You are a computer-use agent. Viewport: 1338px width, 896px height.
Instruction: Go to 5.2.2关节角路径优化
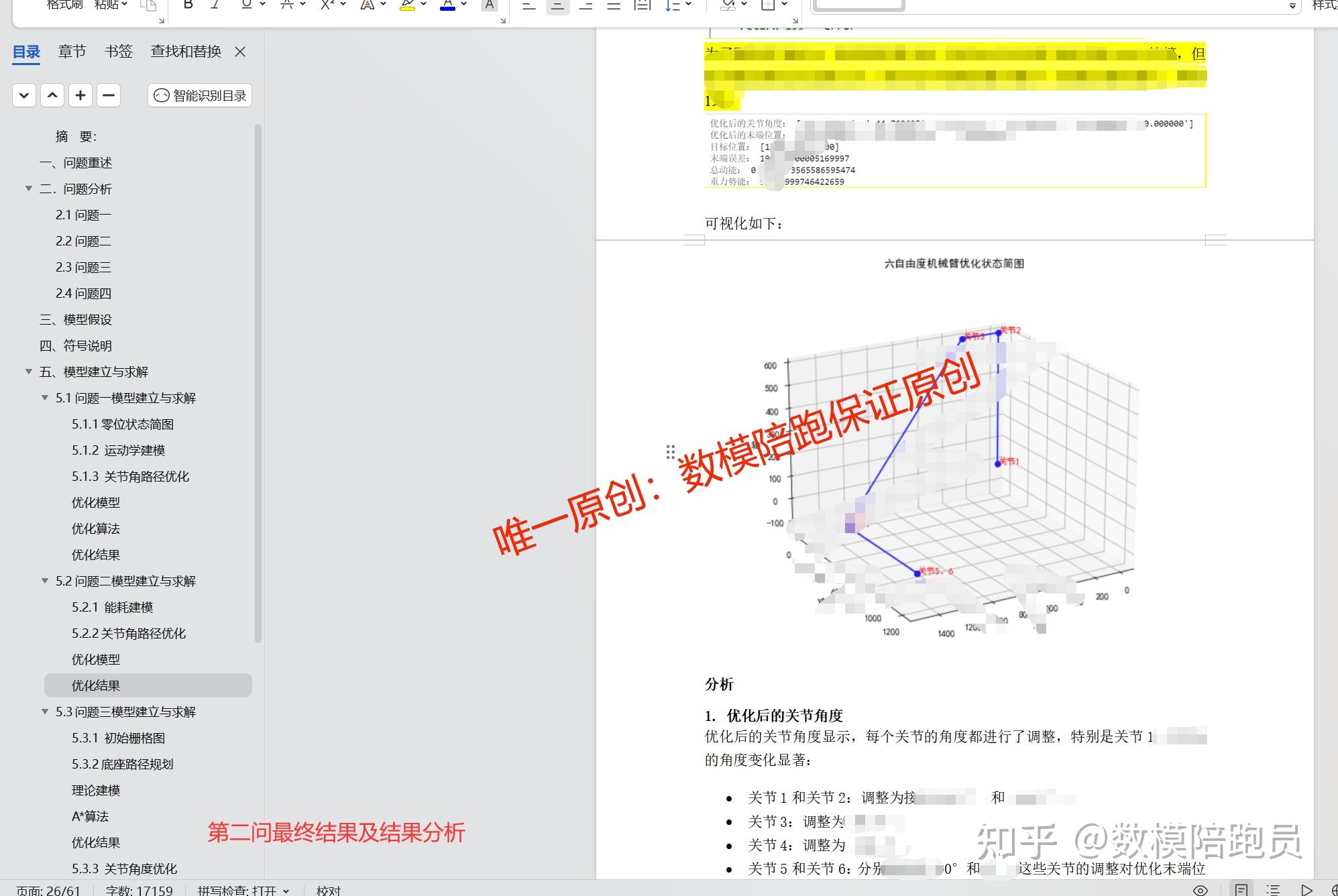tap(129, 633)
